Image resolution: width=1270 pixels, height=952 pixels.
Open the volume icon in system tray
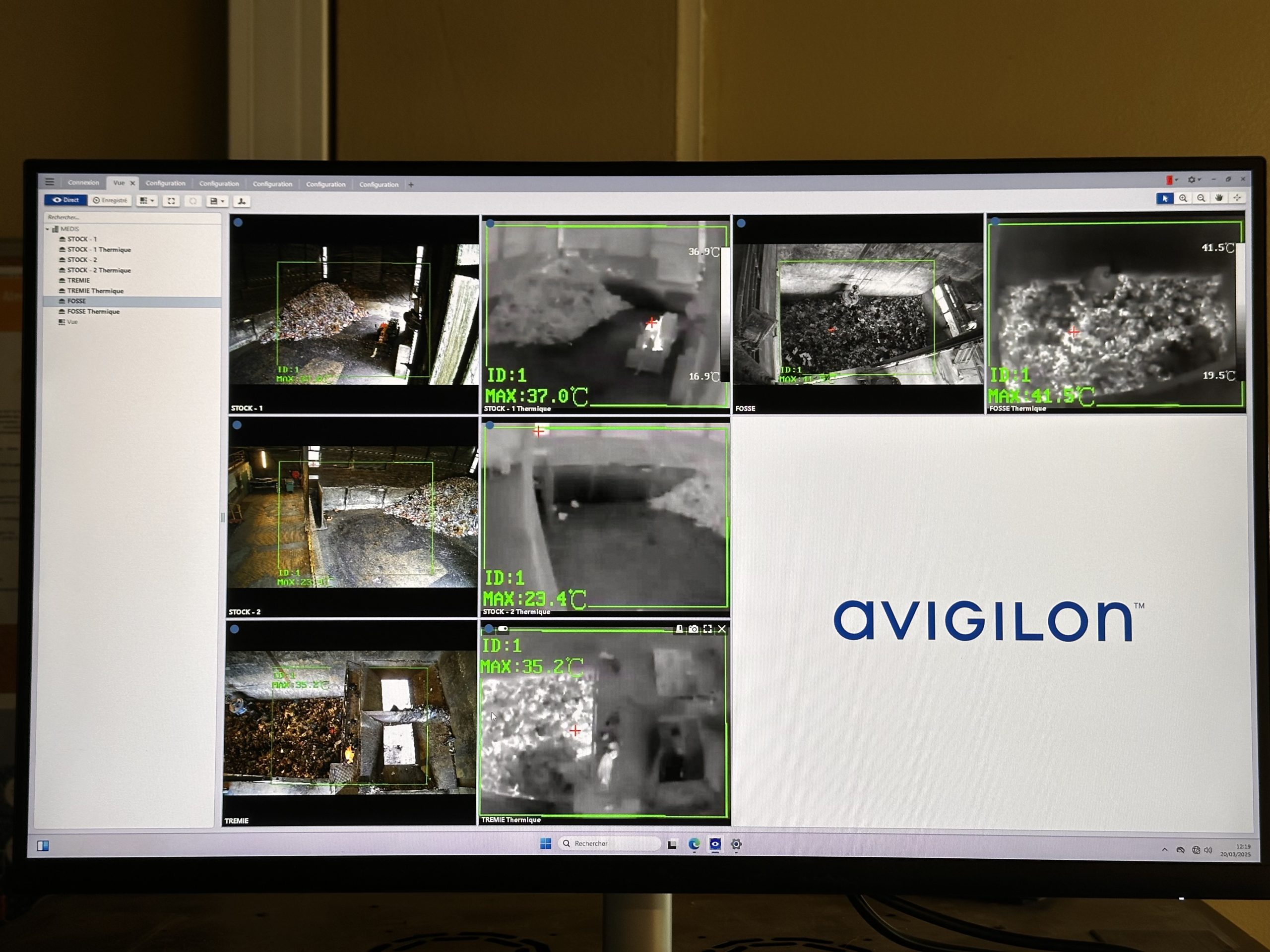tap(1208, 850)
